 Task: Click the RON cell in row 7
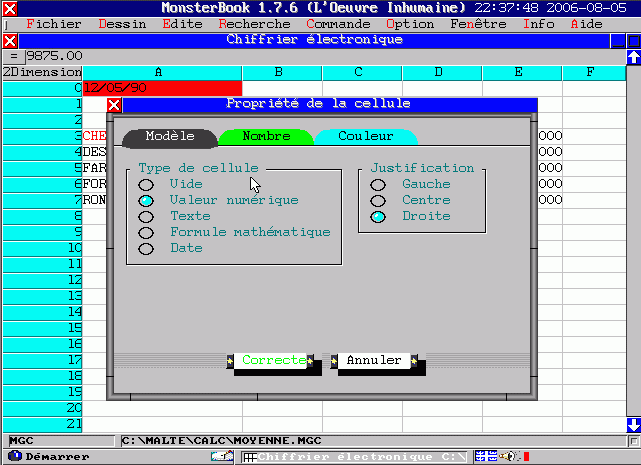pyautogui.click(x=94, y=200)
